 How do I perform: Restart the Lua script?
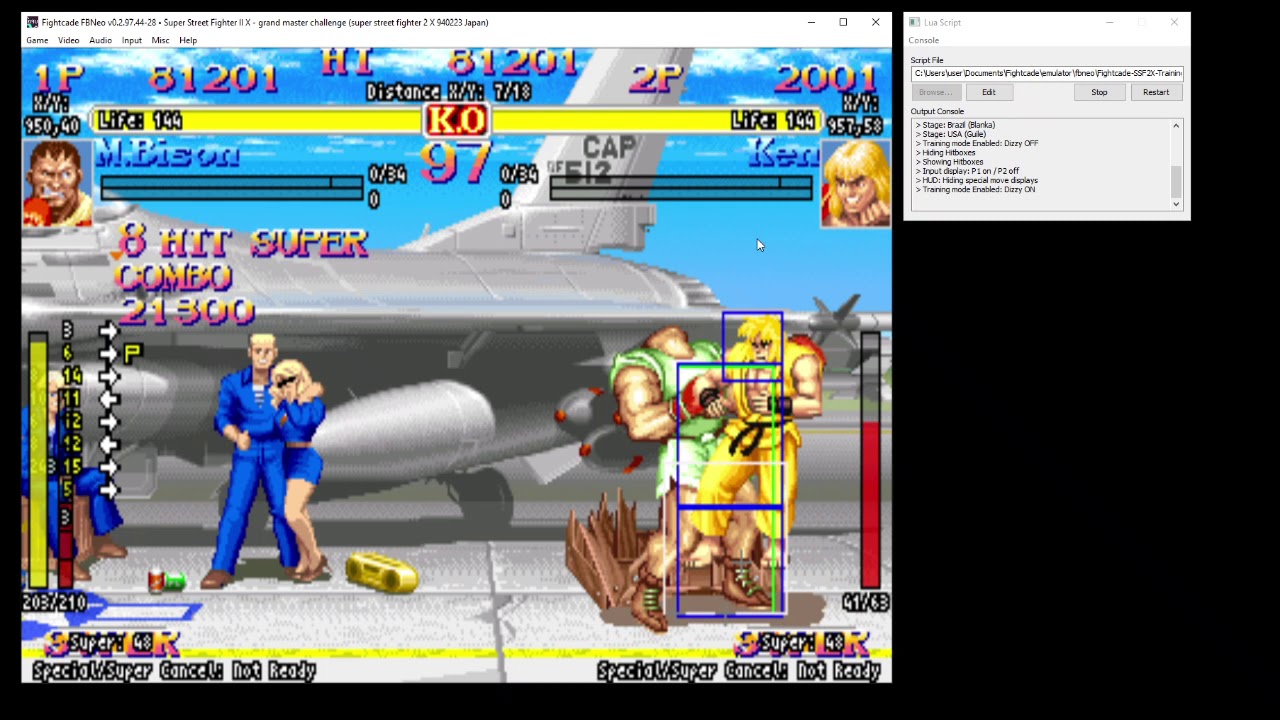[x=1156, y=92]
